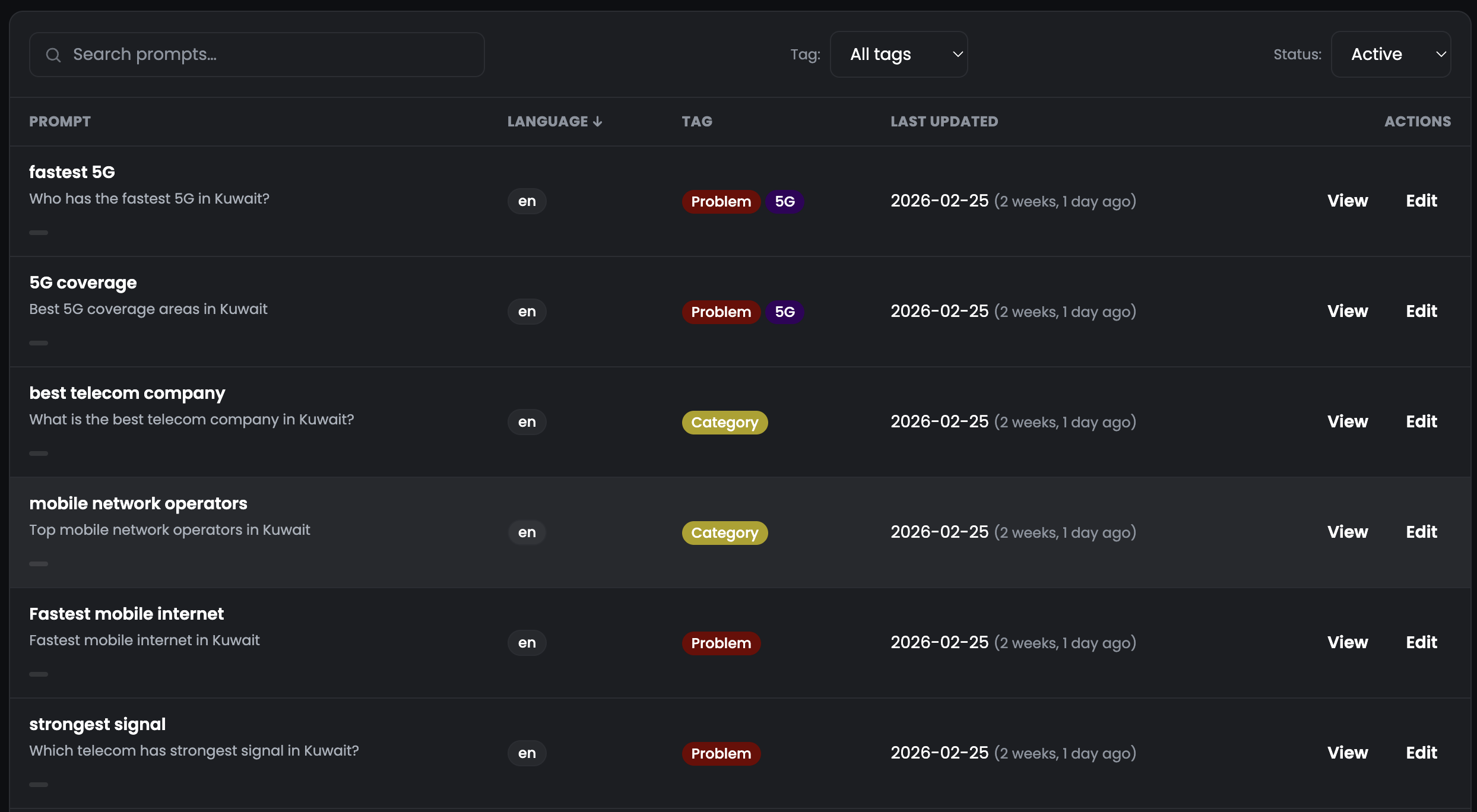Open the best telecom company prompt title
Screen dimensions: 1477x812
tap(127, 394)
